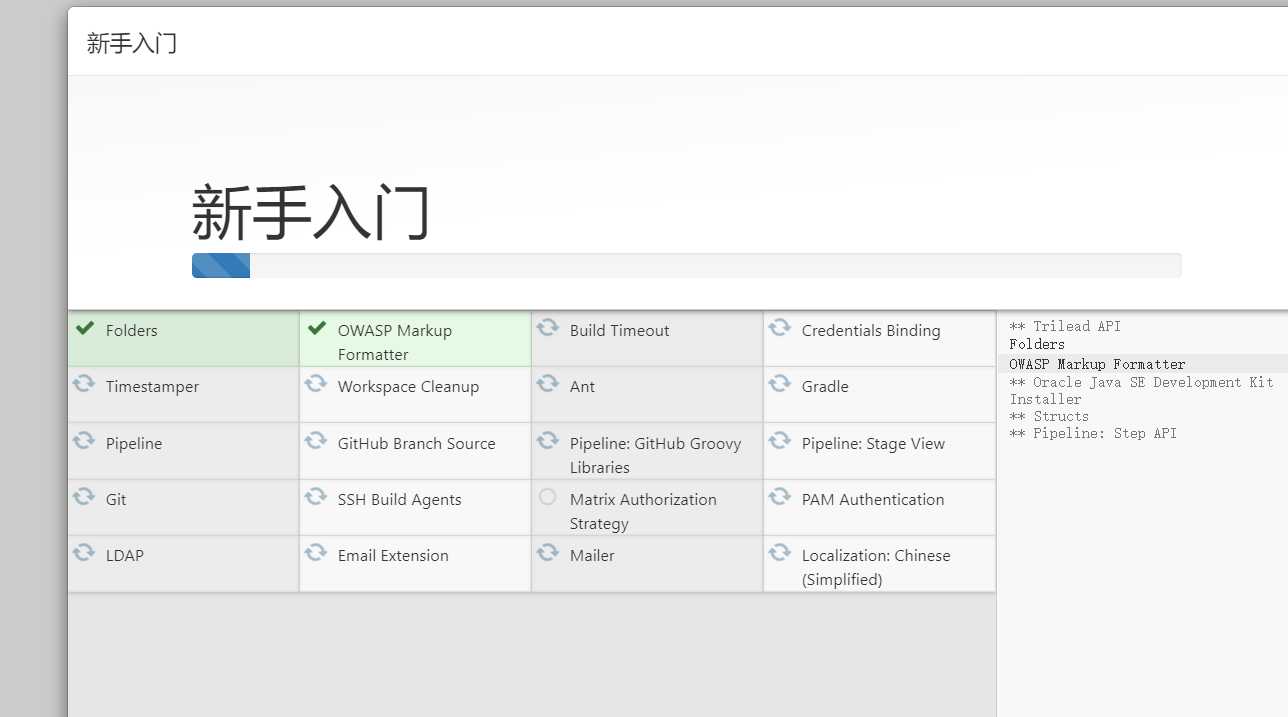This screenshot has height=717, width=1288.
Task: Click the large 新手入门 heading
Action: tap(311, 212)
